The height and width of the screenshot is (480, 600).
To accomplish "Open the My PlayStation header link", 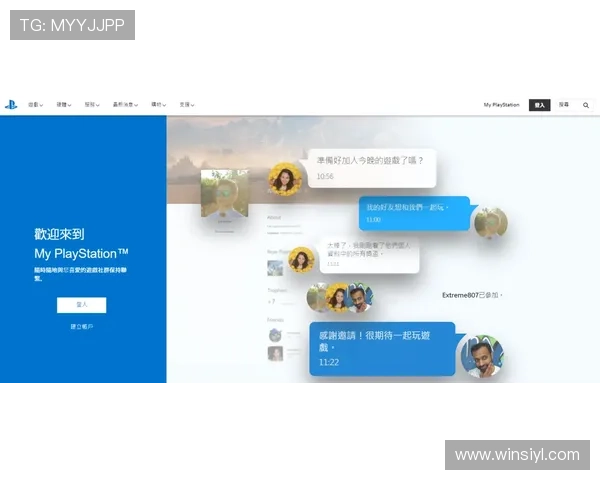I will tap(501, 105).
